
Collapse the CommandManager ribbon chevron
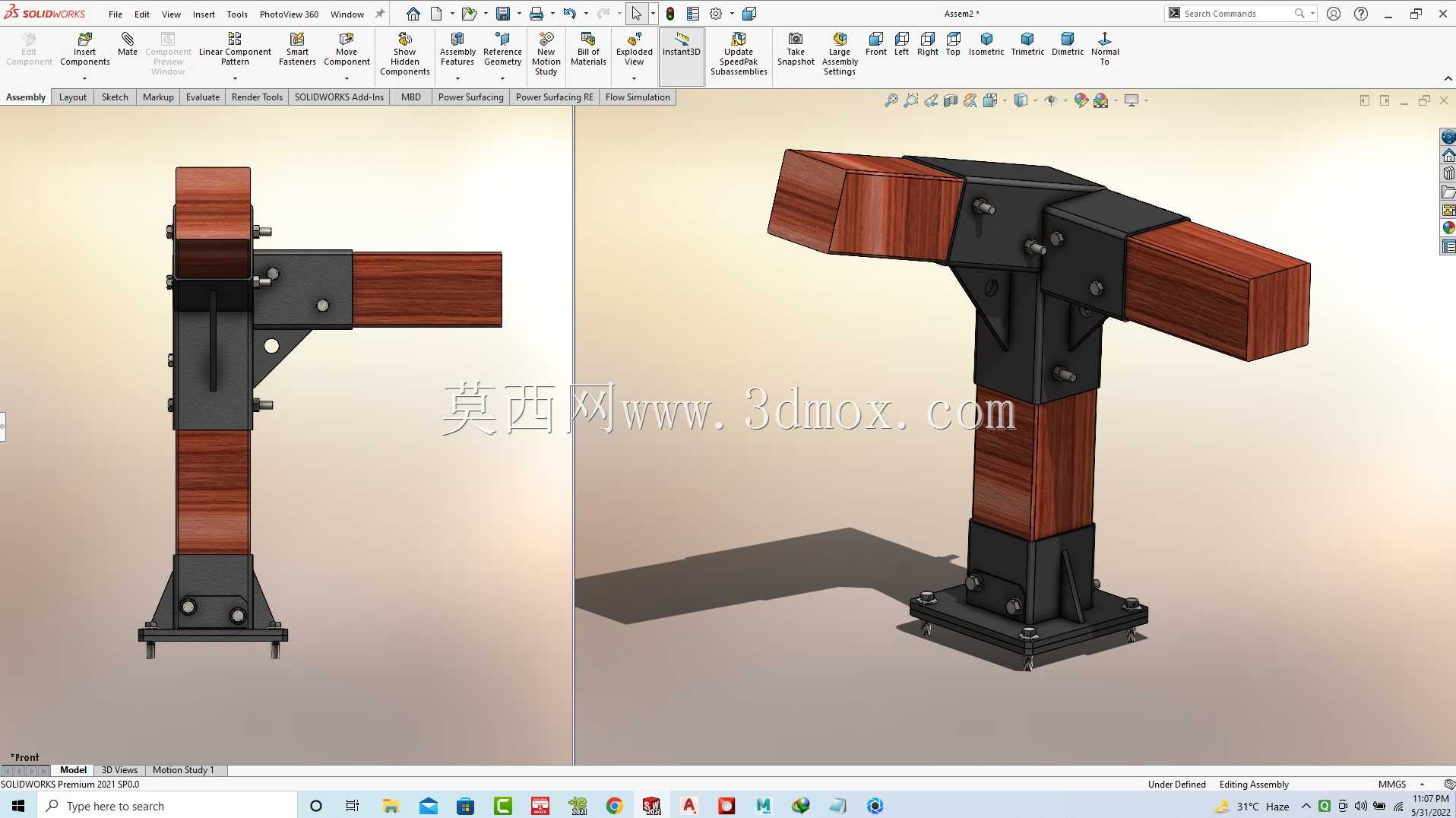point(1448,78)
